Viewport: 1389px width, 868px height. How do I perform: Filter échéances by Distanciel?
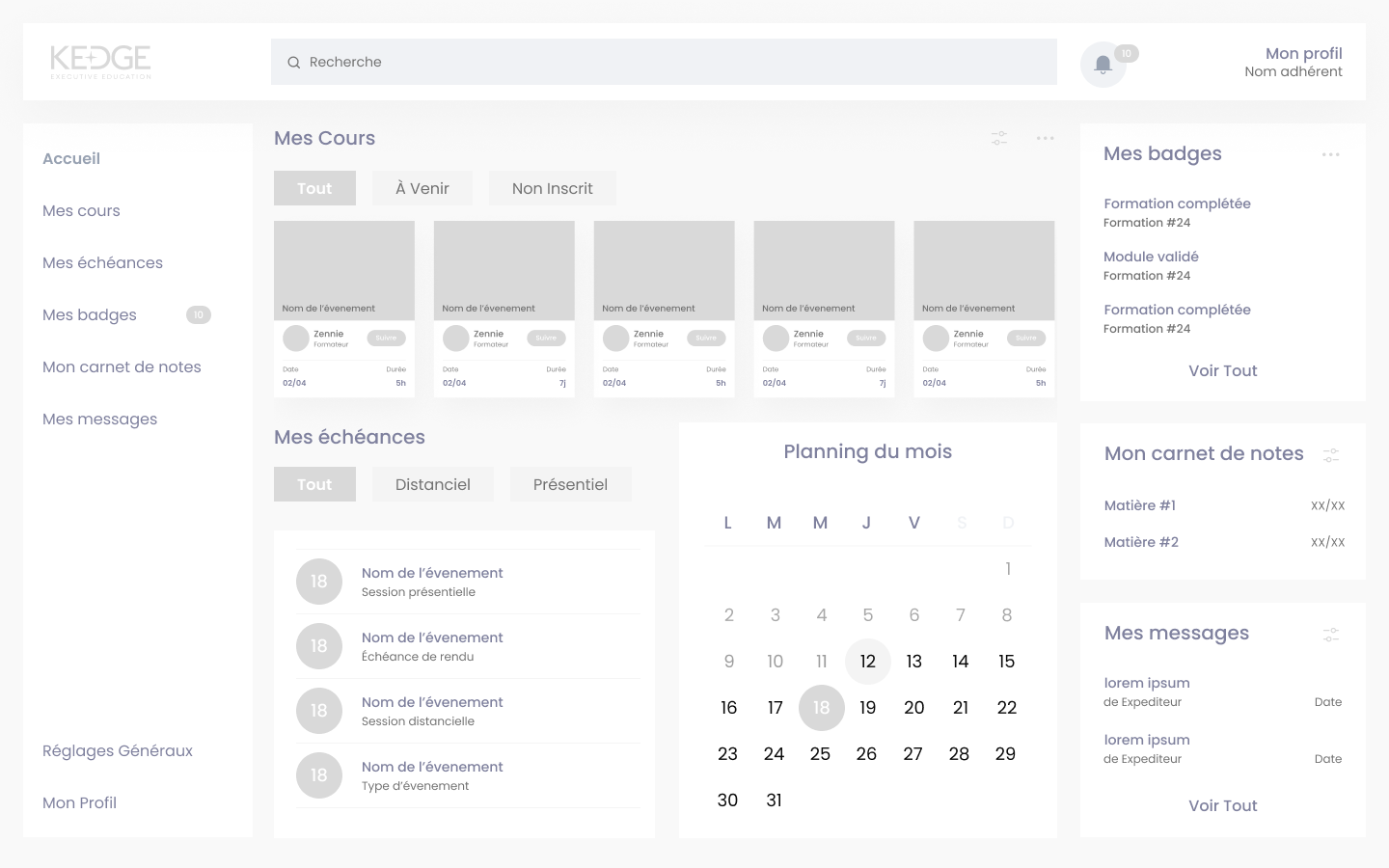[x=432, y=484]
